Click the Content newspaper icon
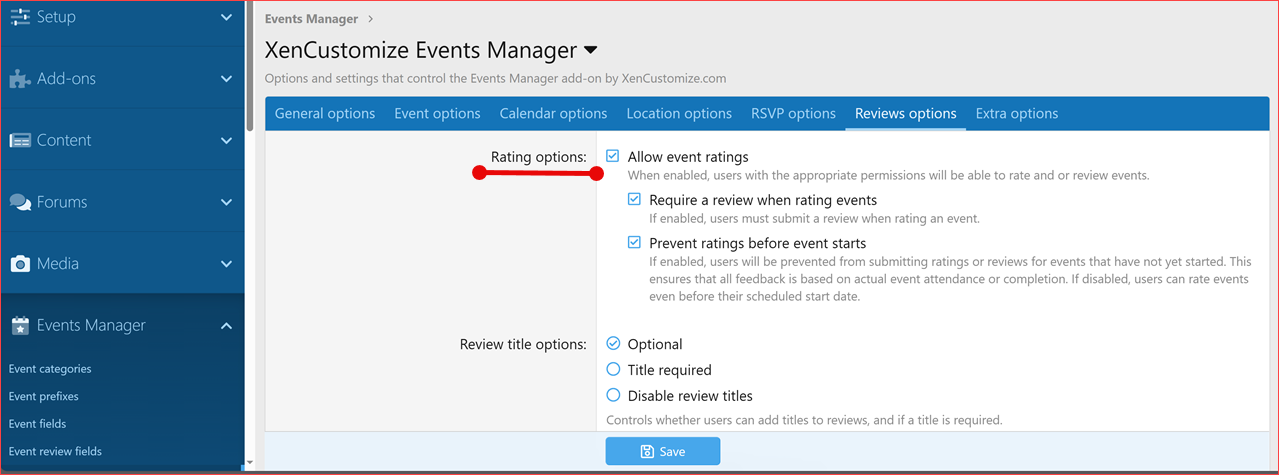 click(20, 141)
